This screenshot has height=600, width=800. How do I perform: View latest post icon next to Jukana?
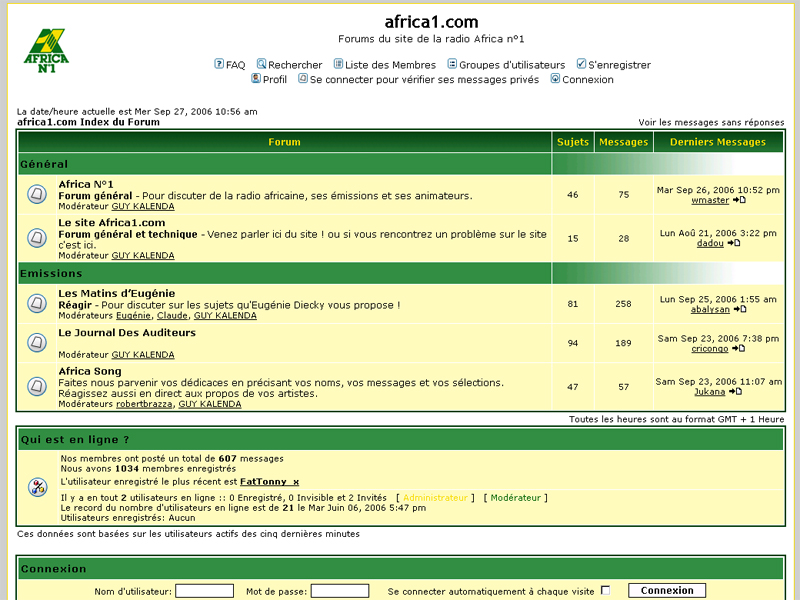coord(735,392)
